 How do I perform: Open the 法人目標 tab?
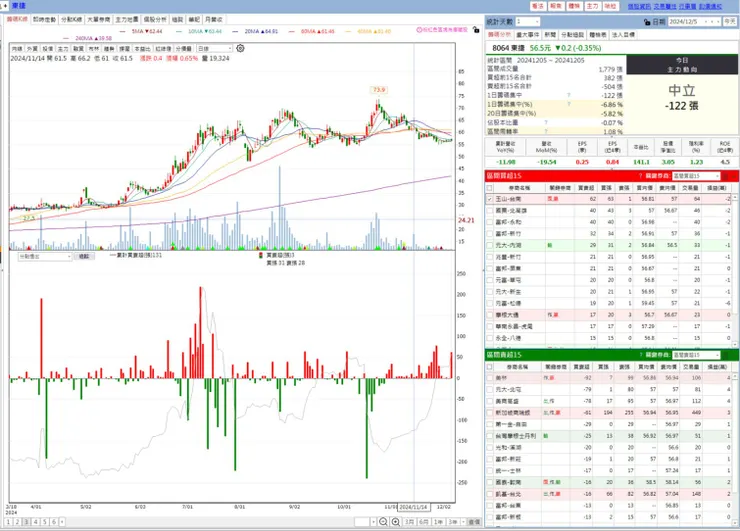(623, 35)
